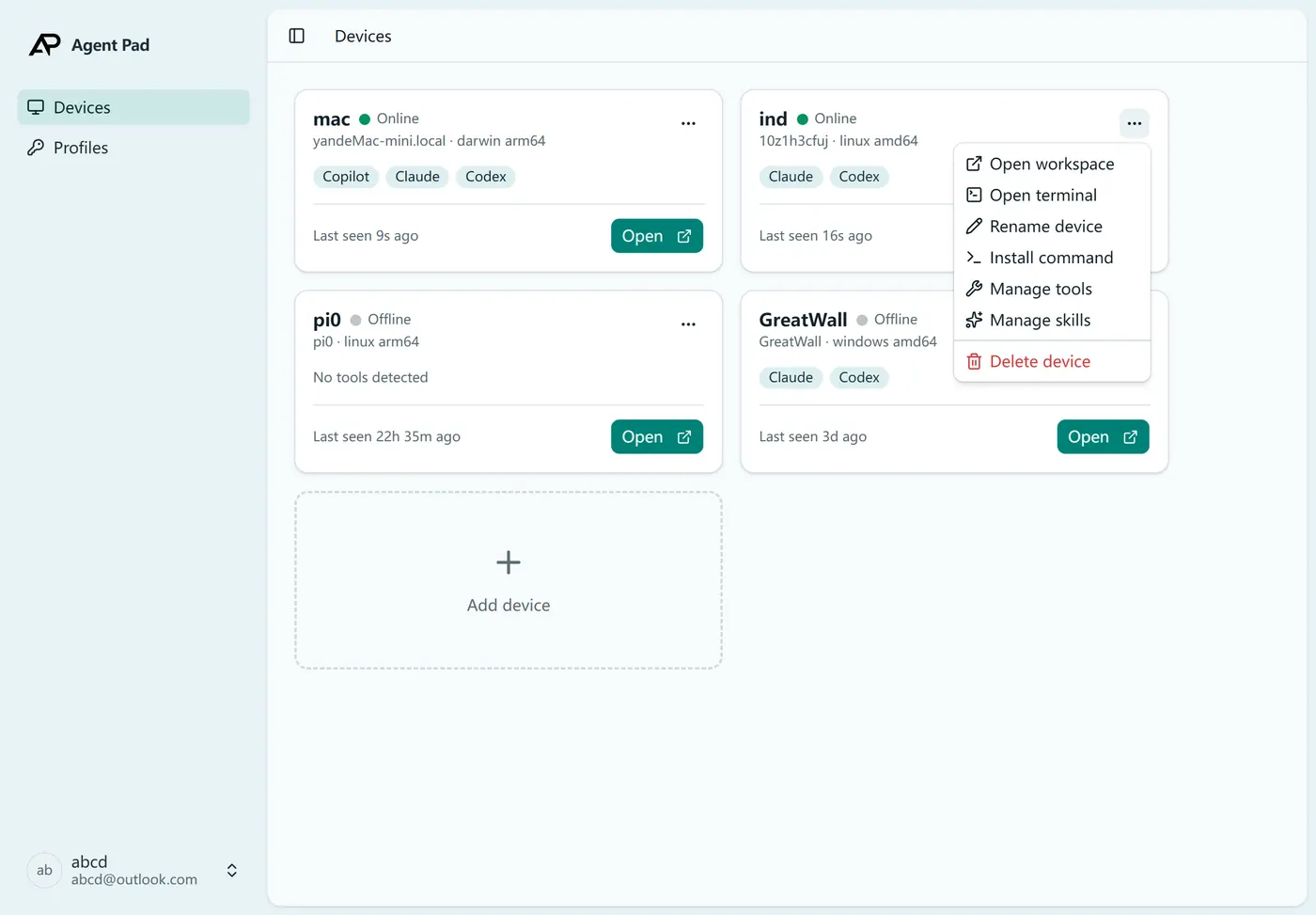The image size is (1316, 915).
Task: Click the Manage skills sparkle icon
Action: pyautogui.click(x=974, y=320)
